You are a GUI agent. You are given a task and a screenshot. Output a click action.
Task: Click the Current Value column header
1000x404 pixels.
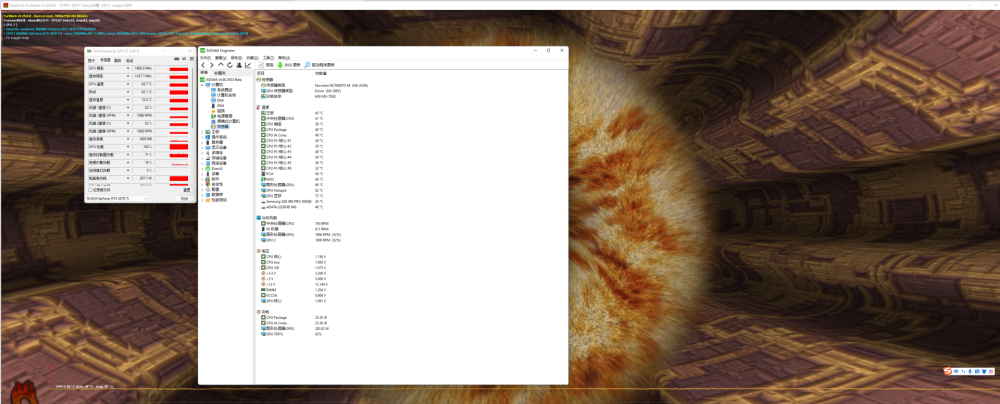(321, 73)
